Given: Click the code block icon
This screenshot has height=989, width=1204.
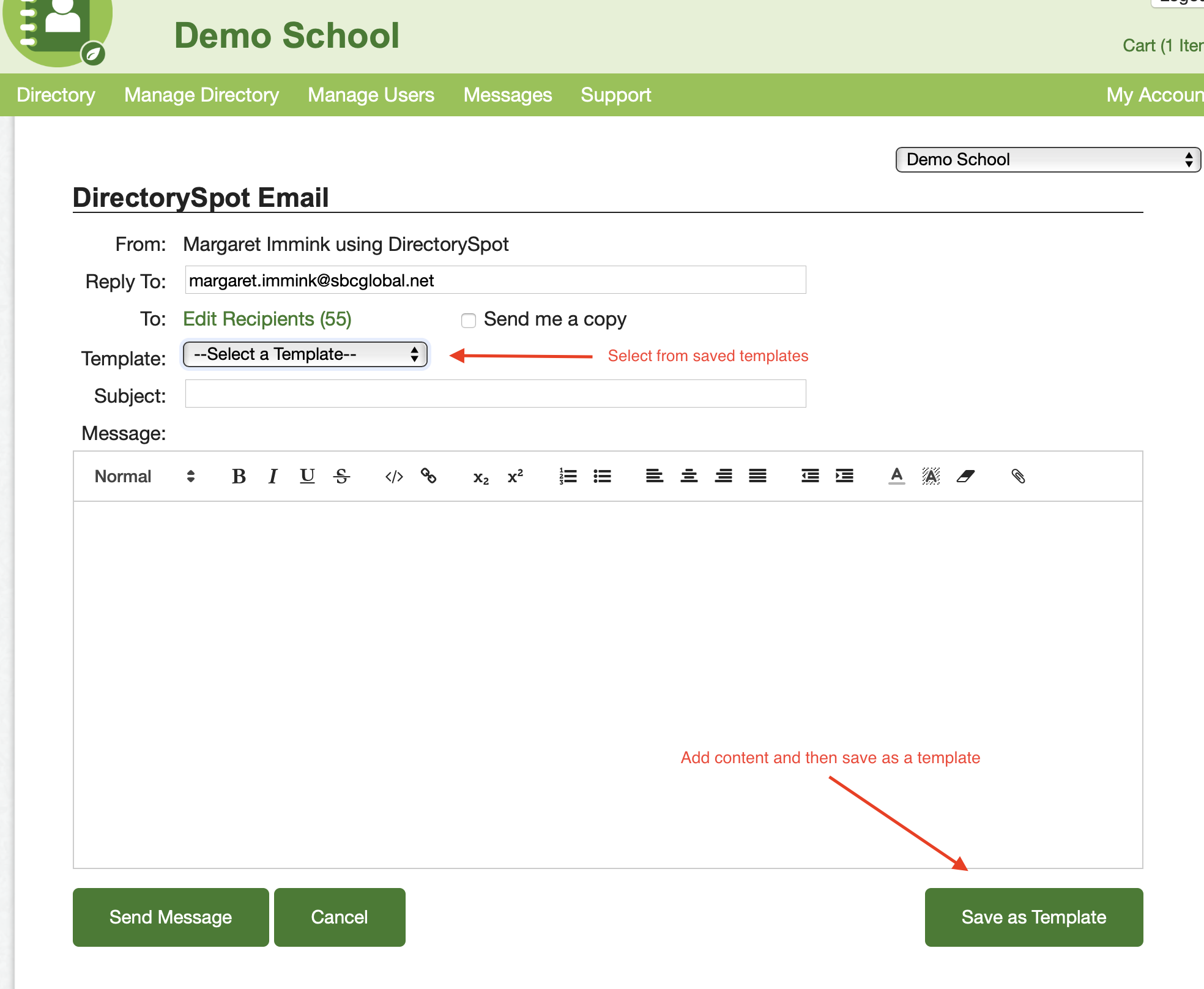Looking at the screenshot, I should point(394,476).
